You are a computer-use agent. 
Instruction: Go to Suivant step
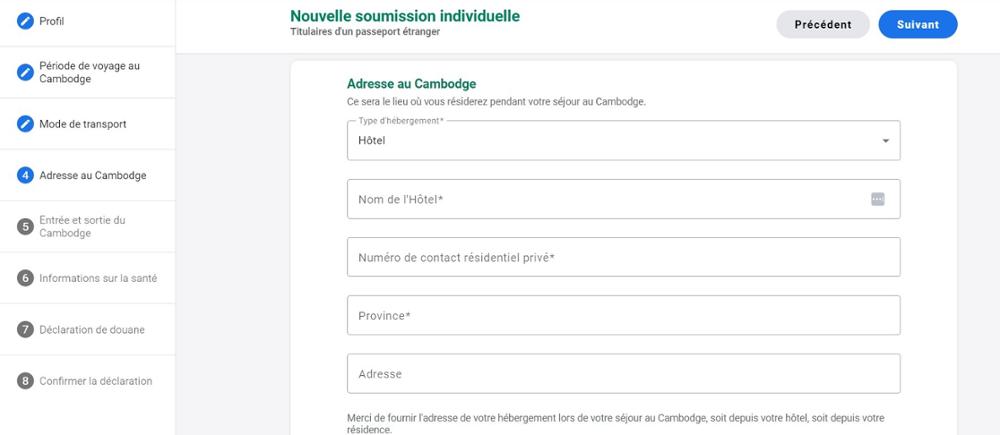click(x=918, y=24)
